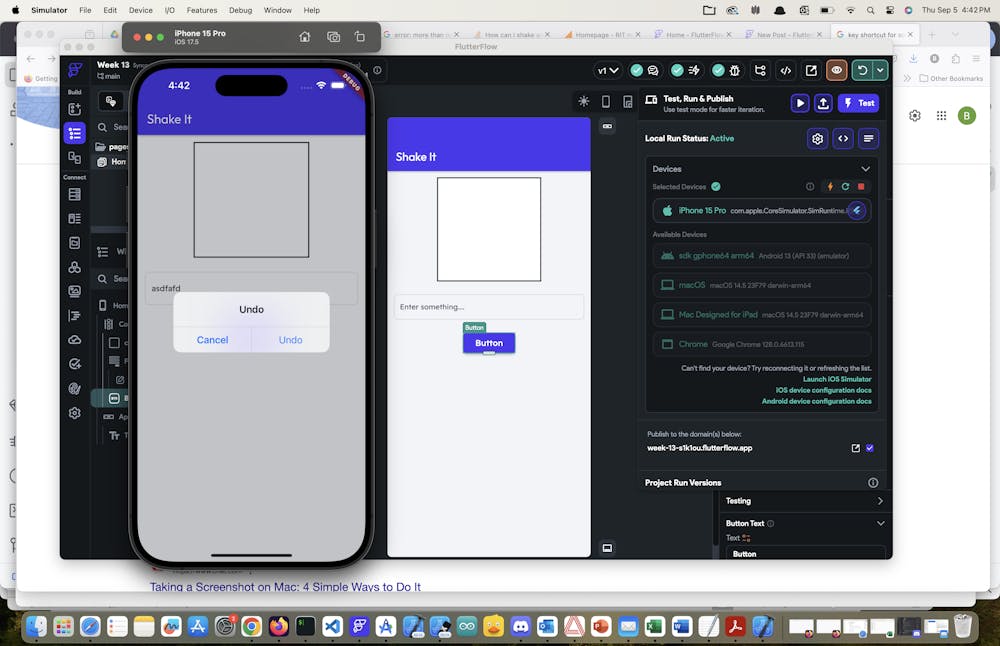Select the phone canvas size icon
Screen dimensions: 1000x646
606,101
